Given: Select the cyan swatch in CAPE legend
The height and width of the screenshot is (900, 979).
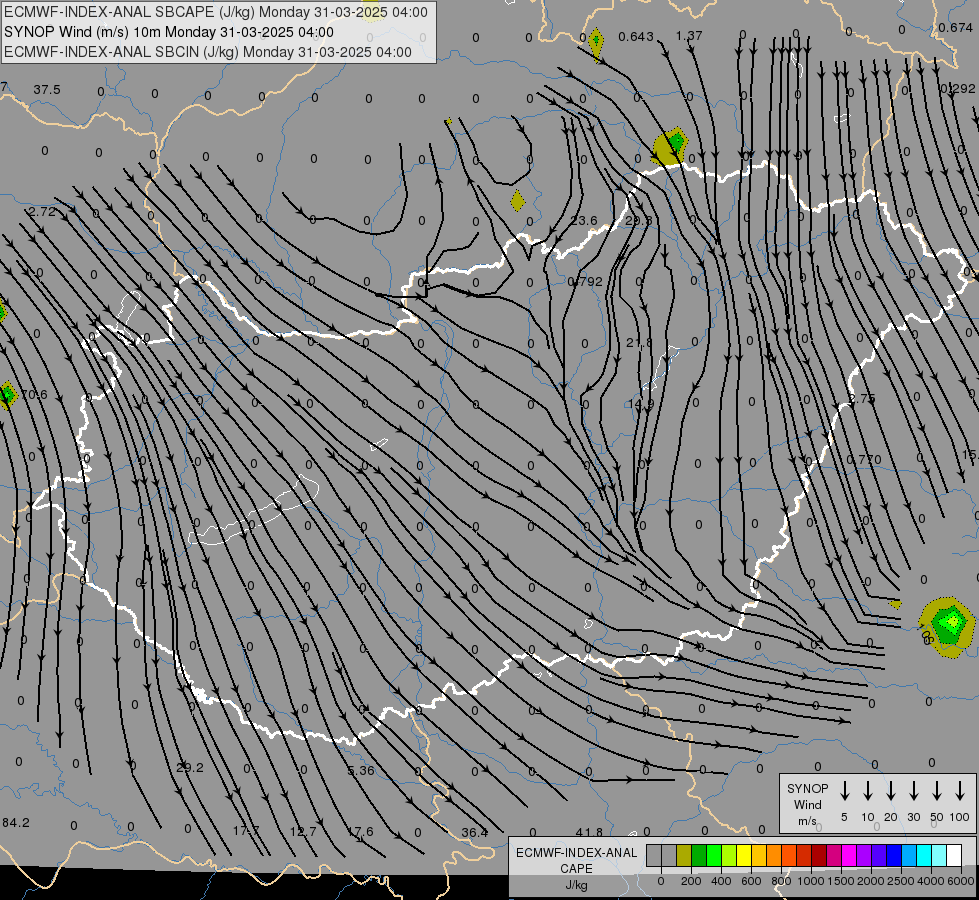Looking at the screenshot, I should coord(923,856).
